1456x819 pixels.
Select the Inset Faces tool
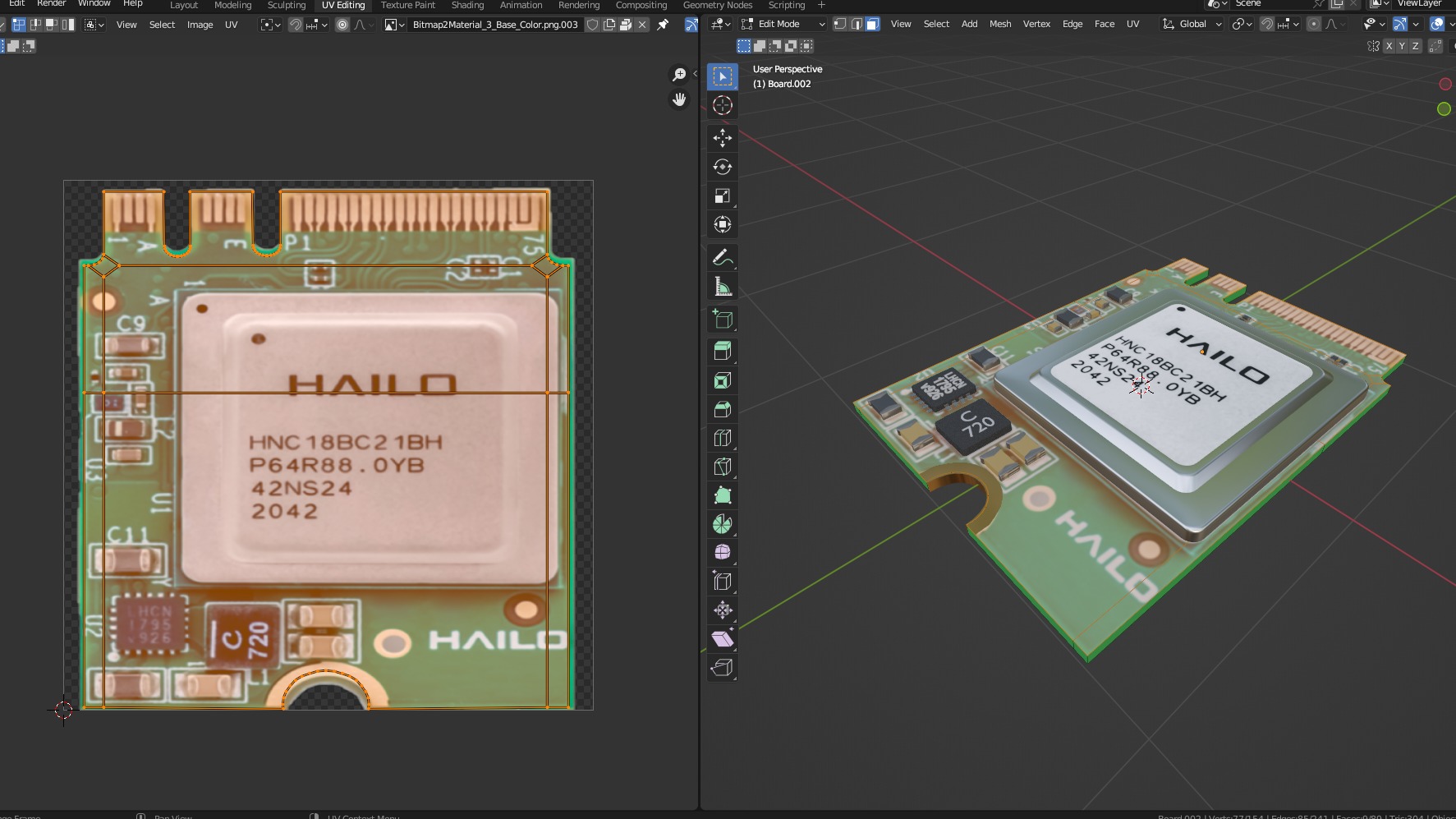tap(723, 380)
